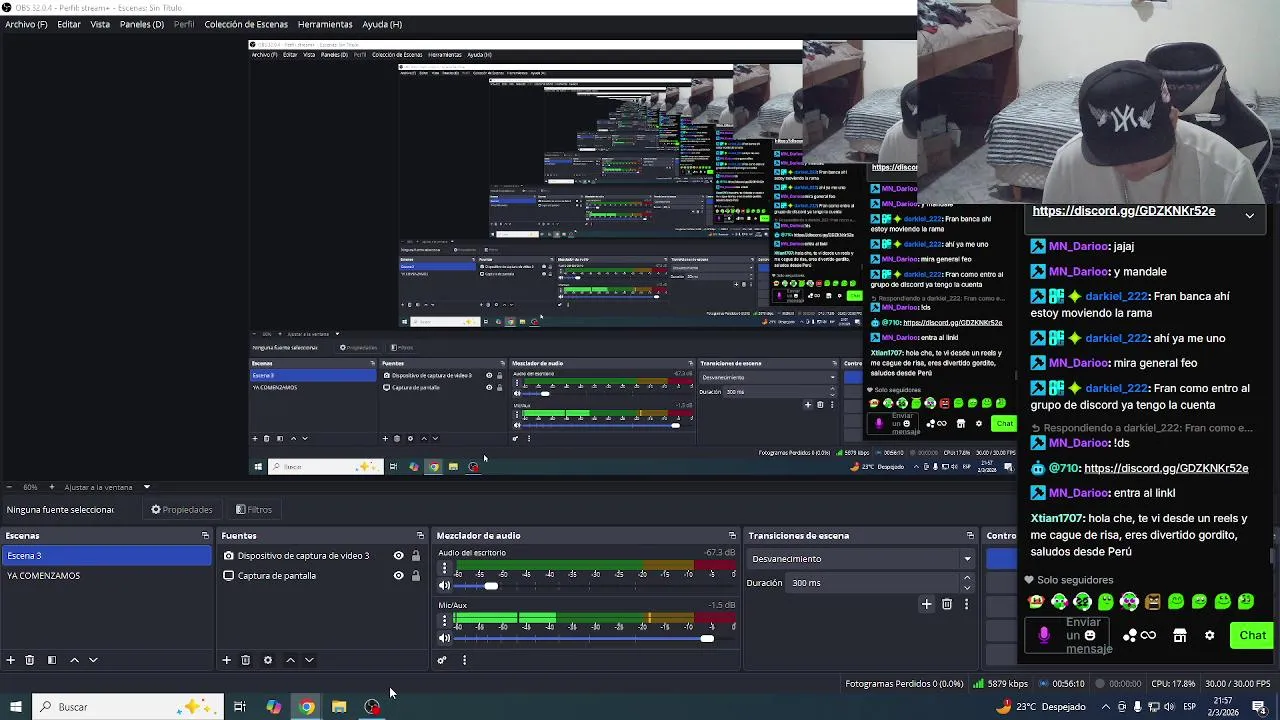Open channel points bubbles icon in chat

(1130, 635)
